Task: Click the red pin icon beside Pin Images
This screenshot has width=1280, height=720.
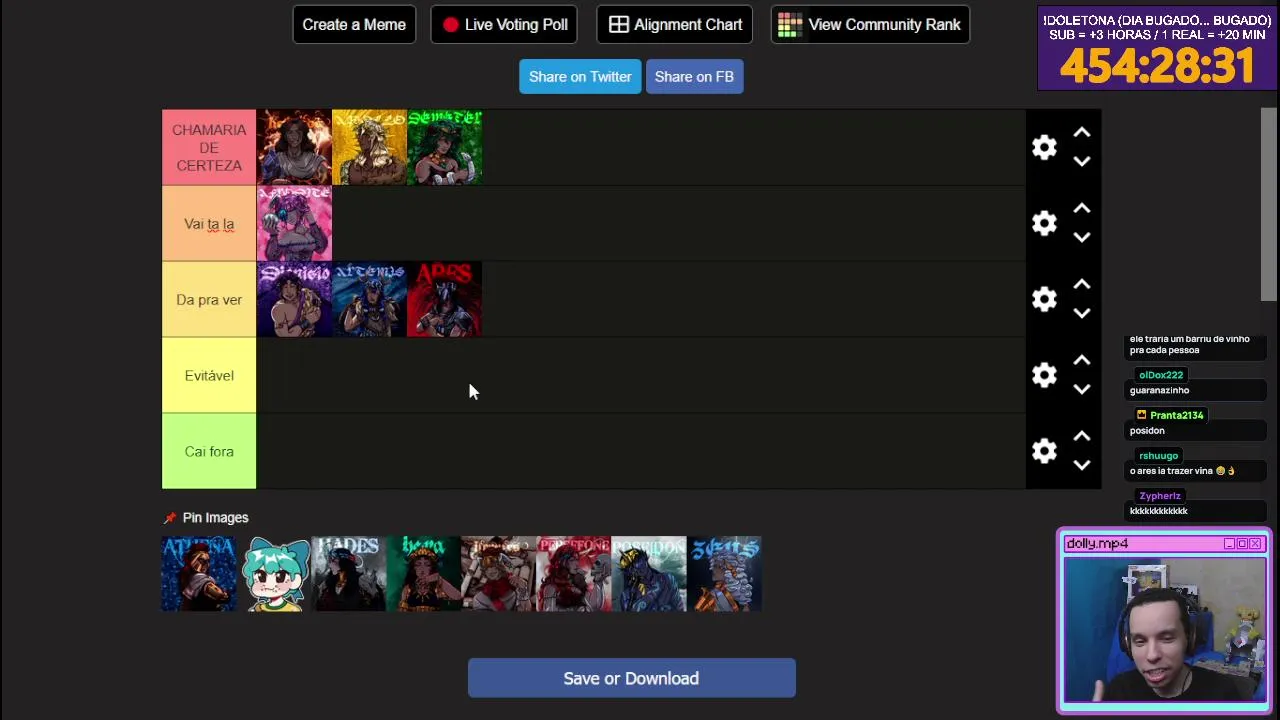Action: click(x=170, y=518)
